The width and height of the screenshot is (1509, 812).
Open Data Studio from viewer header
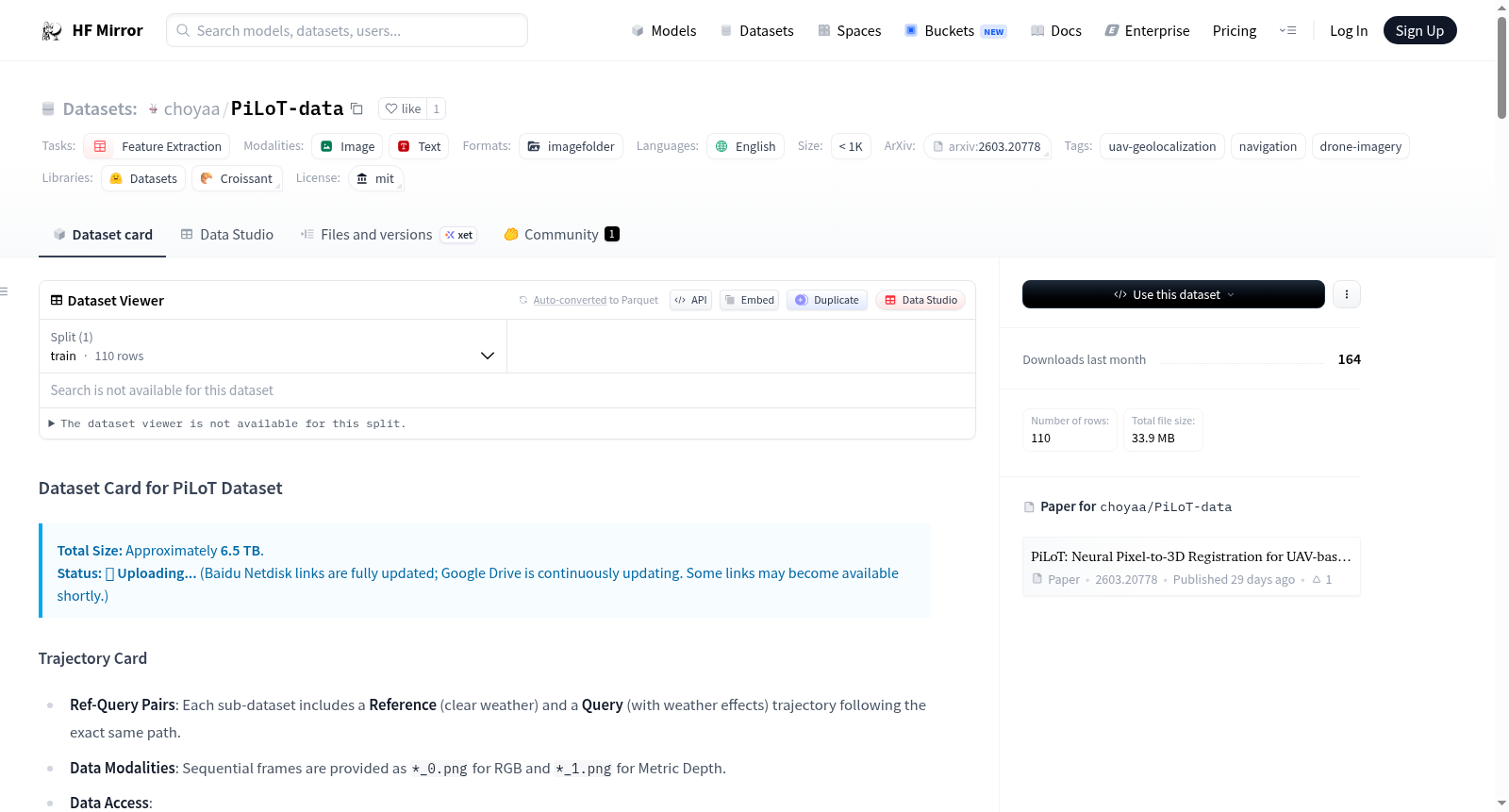click(x=920, y=300)
